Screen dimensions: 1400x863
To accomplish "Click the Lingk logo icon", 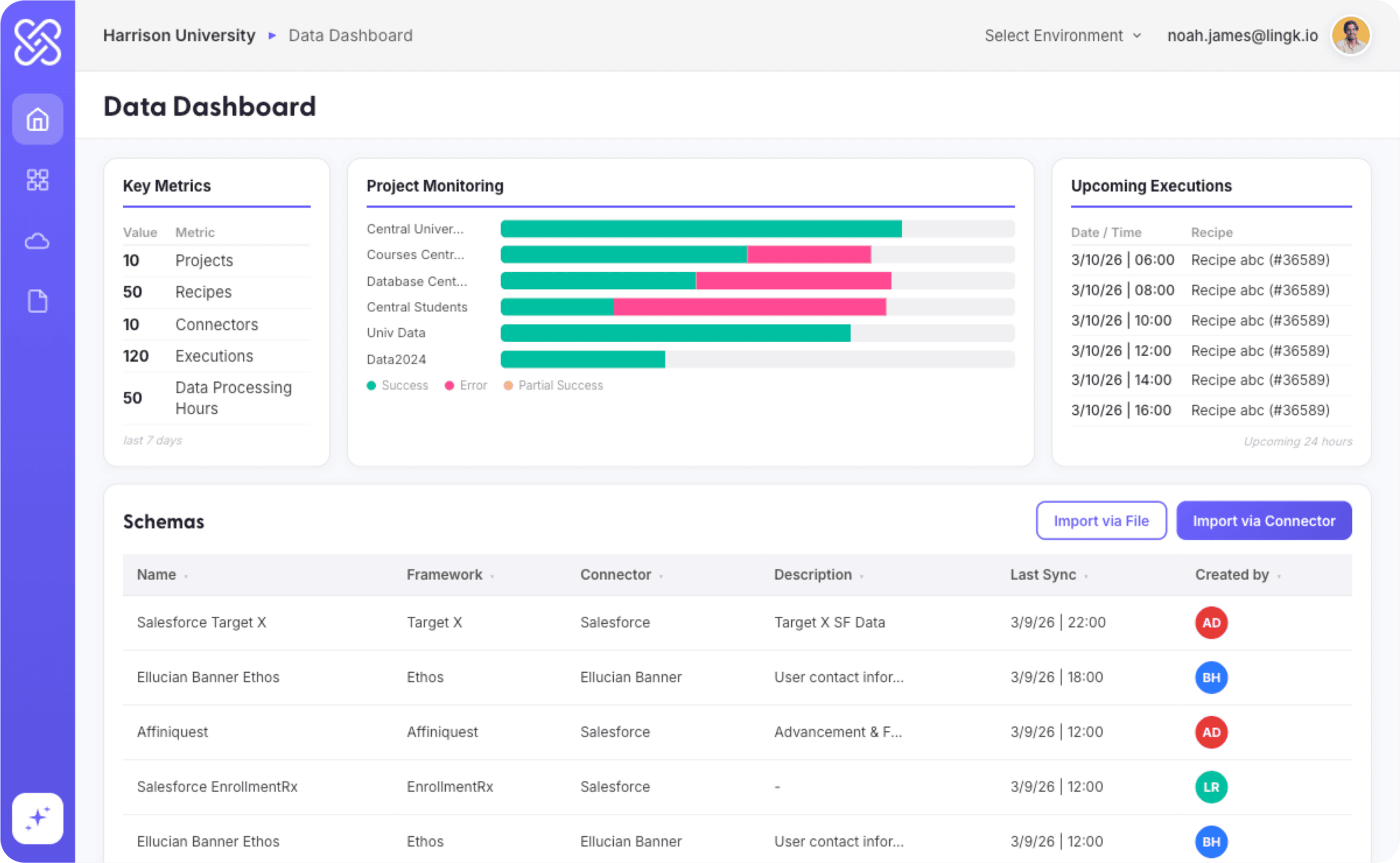I will (x=38, y=42).
